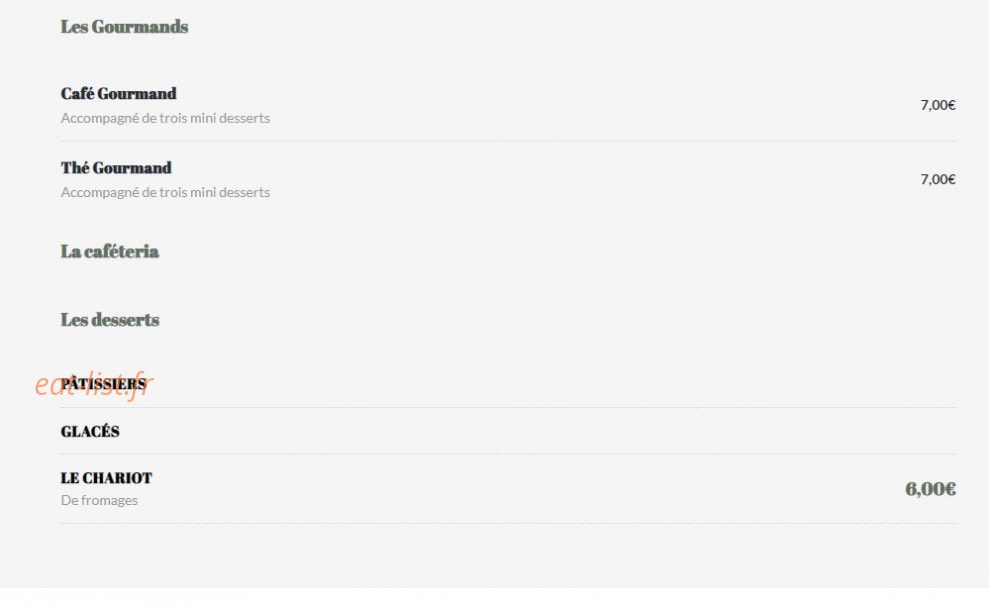Click the De fromages subtitle
The width and height of the screenshot is (989, 605).
coord(99,500)
